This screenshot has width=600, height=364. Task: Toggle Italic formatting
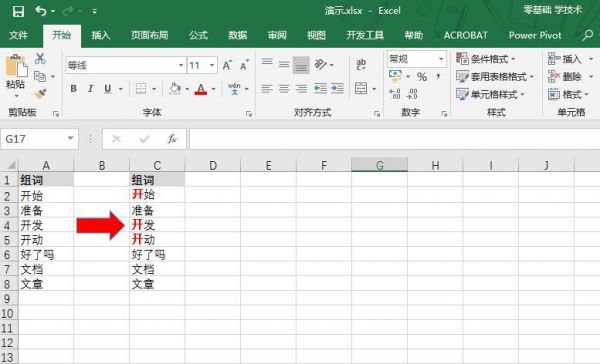click(x=90, y=89)
